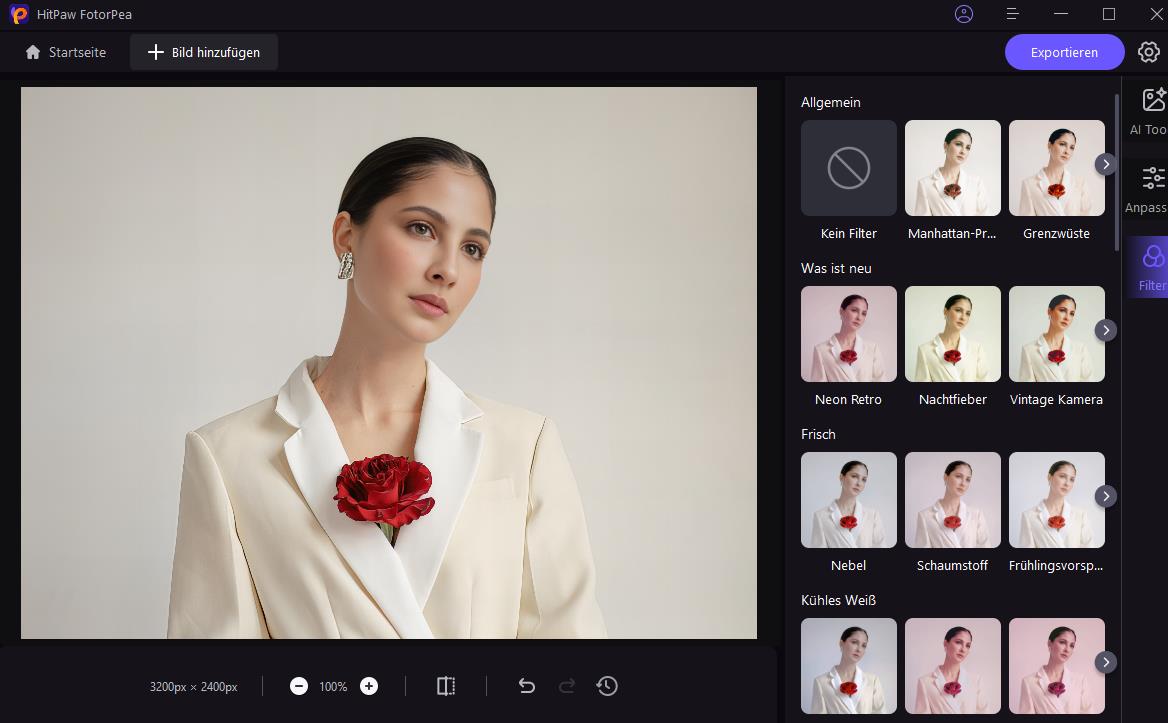The image size is (1168, 723).
Task: Click the Was ist neu heading
Action: [836, 268]
